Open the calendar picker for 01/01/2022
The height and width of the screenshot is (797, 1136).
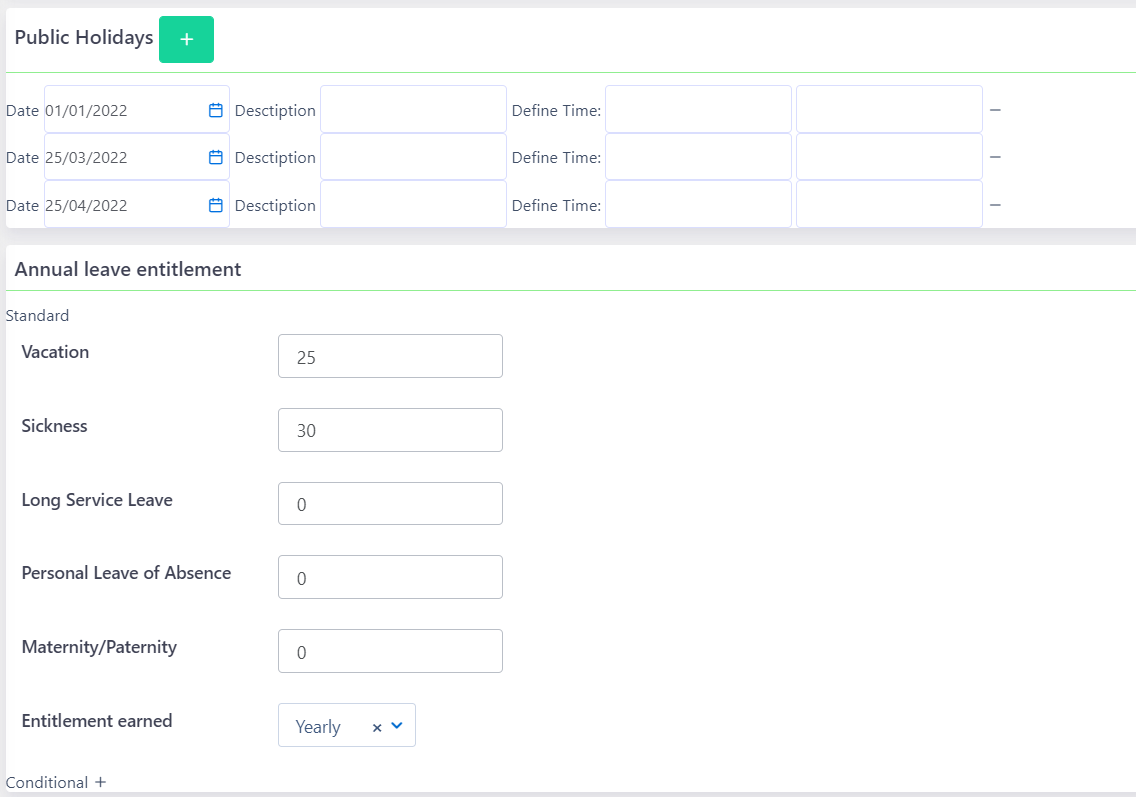[x=215, y=110]
